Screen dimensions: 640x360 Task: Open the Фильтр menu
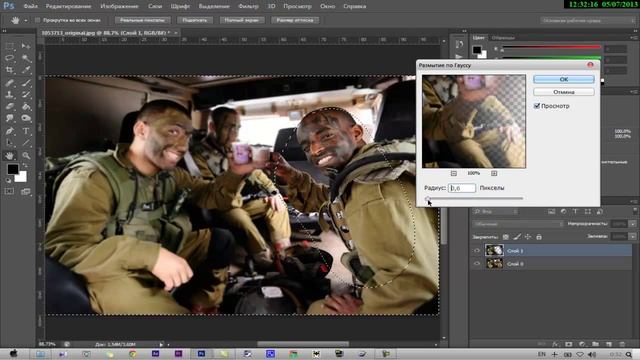248,6
